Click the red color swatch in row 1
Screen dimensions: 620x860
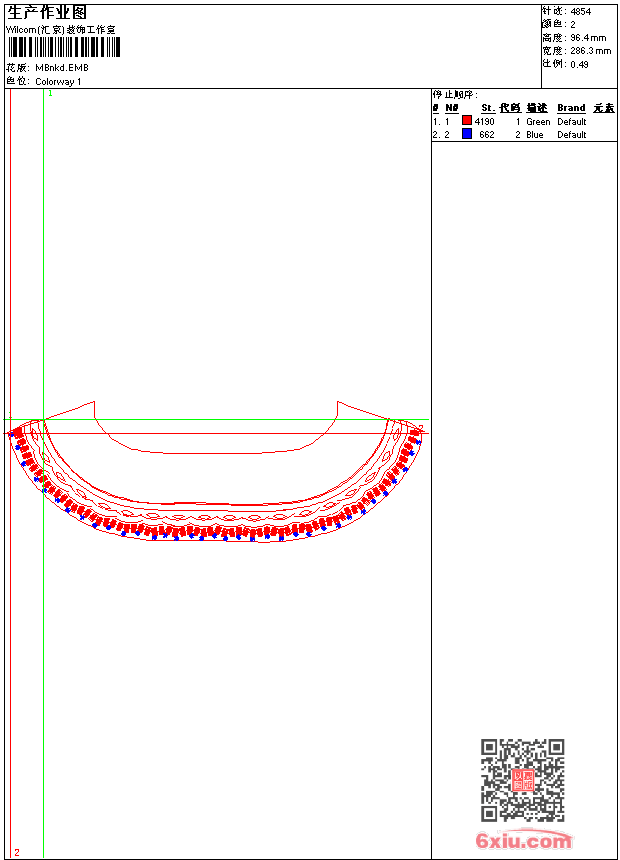(467, 121)
